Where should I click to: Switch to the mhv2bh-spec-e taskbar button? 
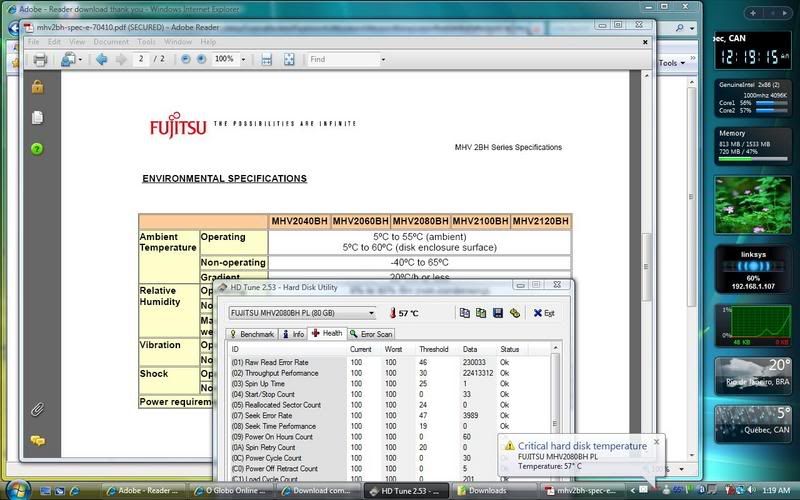click(x=582, y=491)
